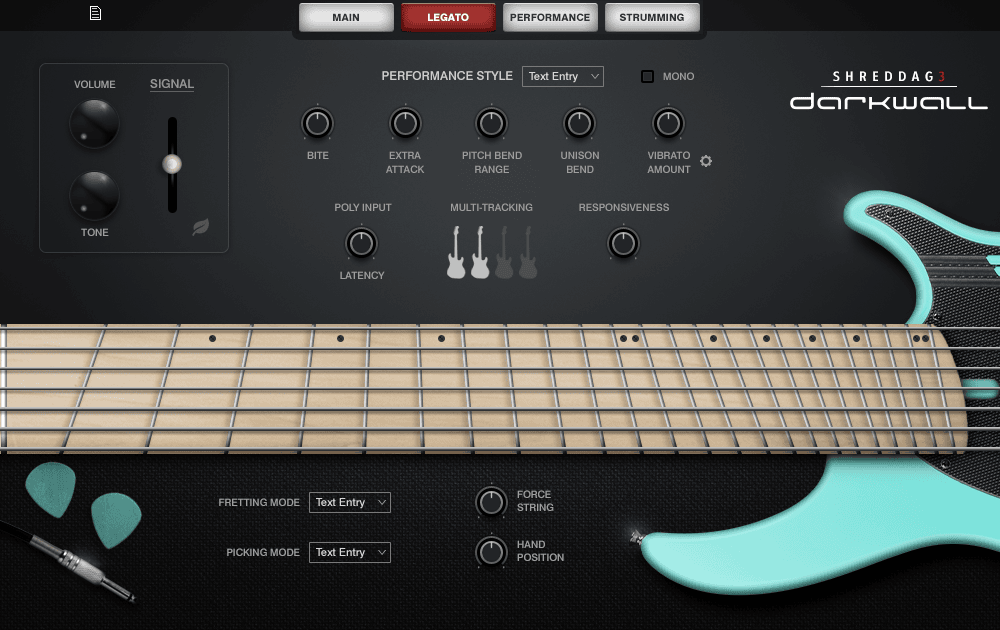Switch to the MAIN tab
1000x630 pixels.
click(x=346, y=17)
